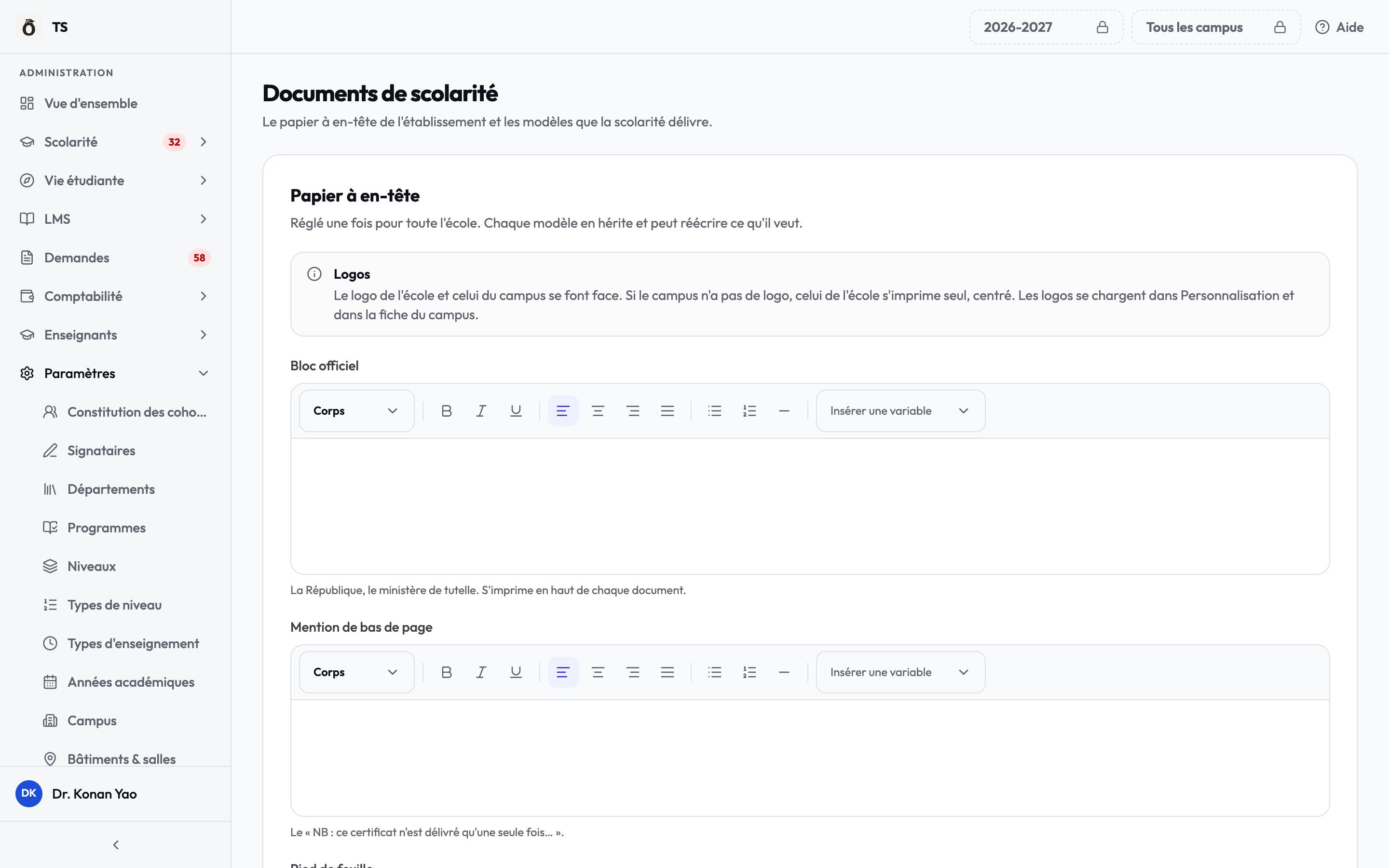The height and width of the screenshot is (868, 1389).
Task: Justify text in Bloc officiel editor
Action: click(x=667, y=411)
